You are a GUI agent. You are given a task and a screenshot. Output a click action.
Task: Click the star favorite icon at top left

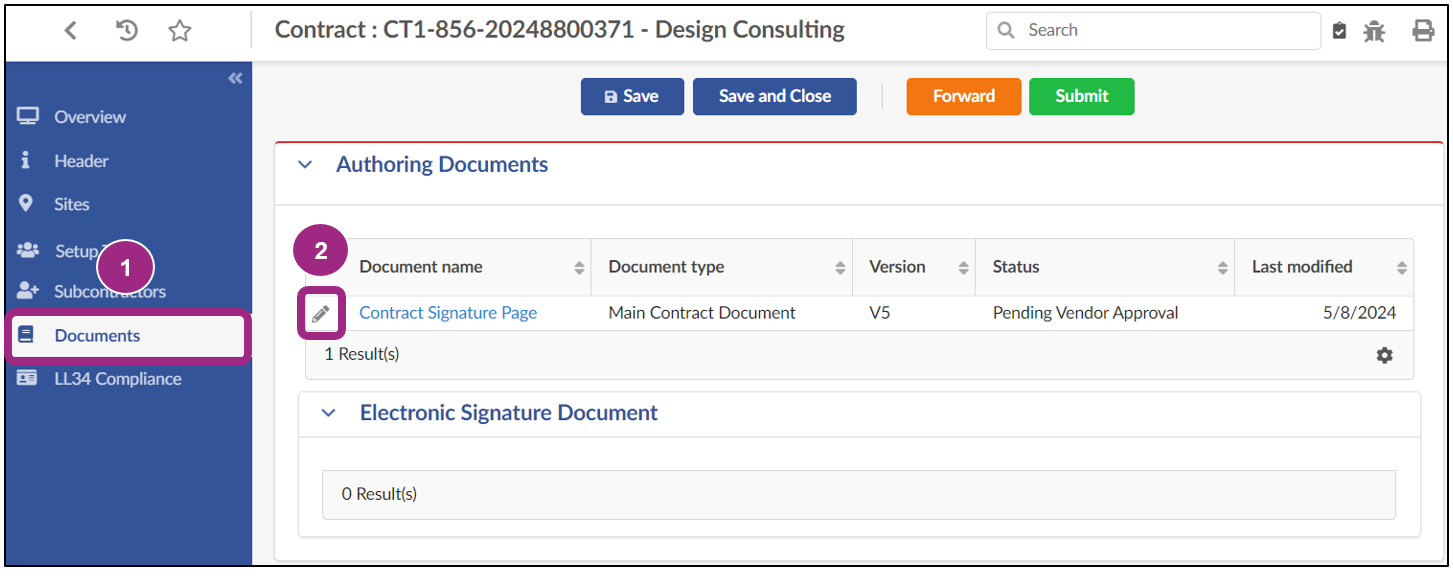179,30
